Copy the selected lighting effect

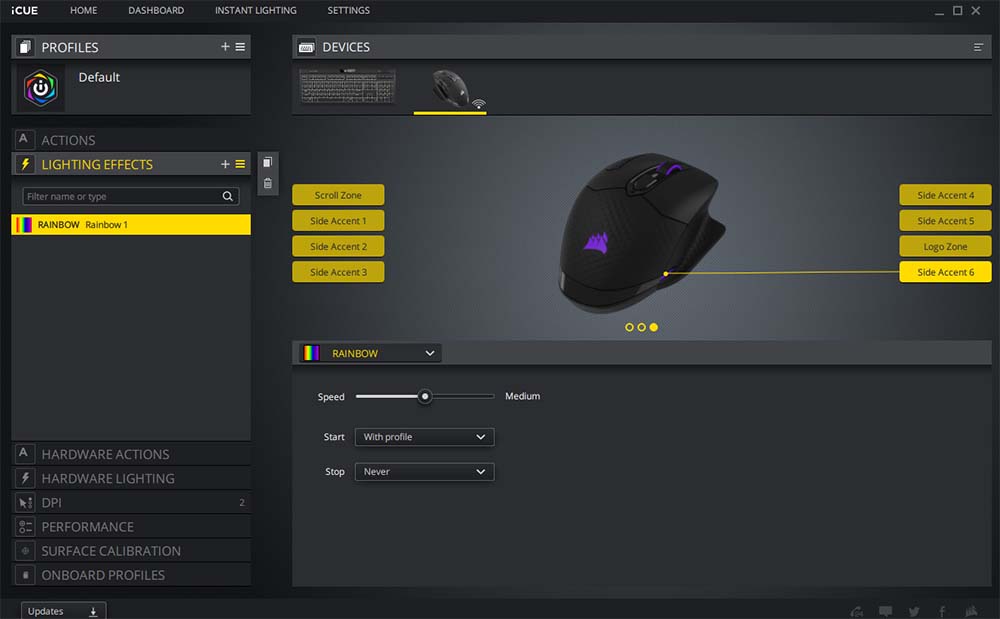pyautogui.click(x=268, y=162)
